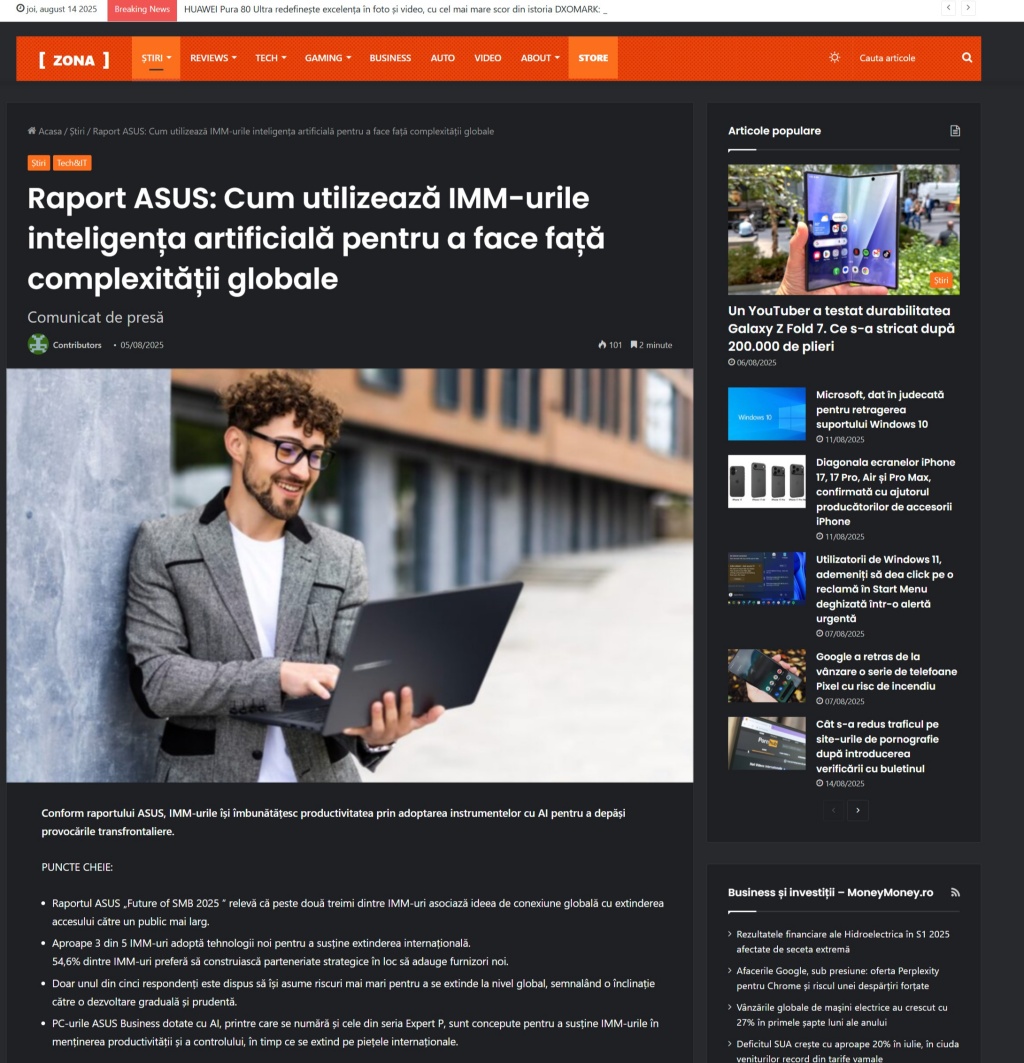Open Microsoft Windows 10 lawsuit article
This screenshot has width=1024, height=1063.
[x=880, y=409]
